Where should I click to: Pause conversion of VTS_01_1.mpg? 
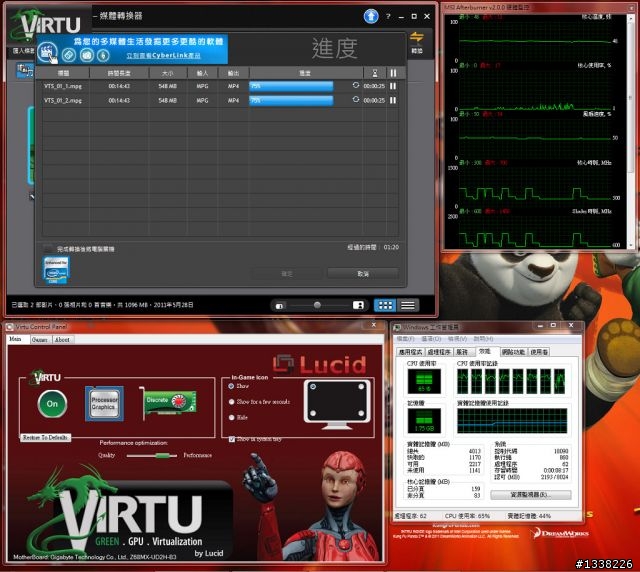(393, 86)
